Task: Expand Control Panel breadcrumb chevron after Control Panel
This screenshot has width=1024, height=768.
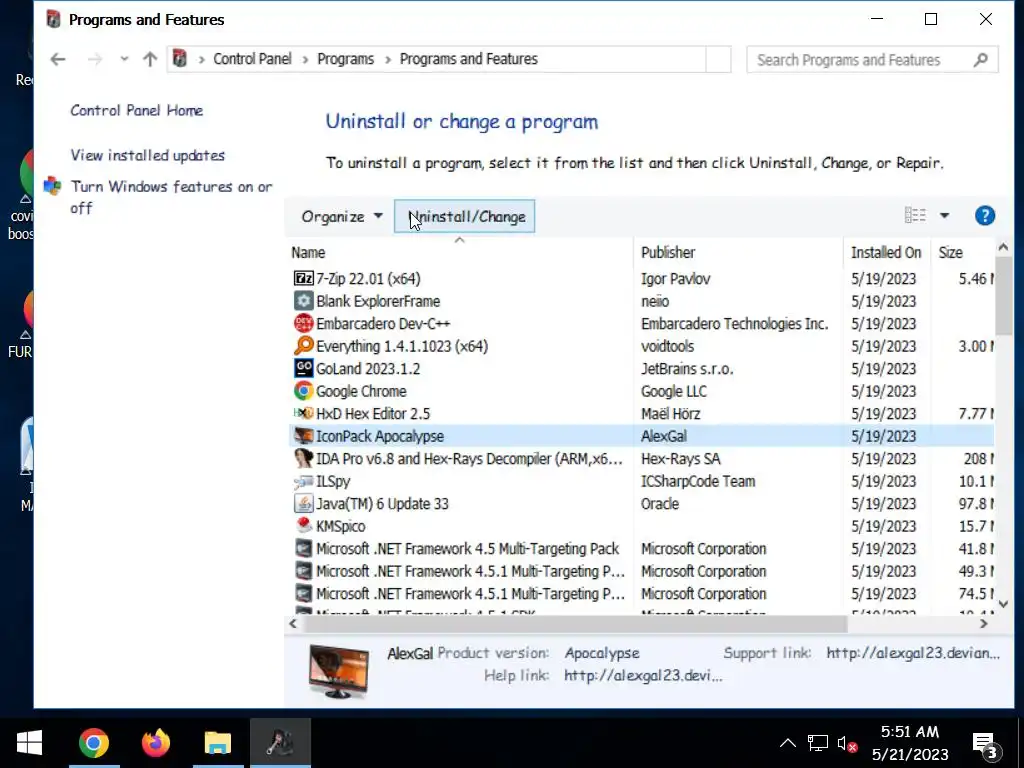Action: (x=305, y=59)
